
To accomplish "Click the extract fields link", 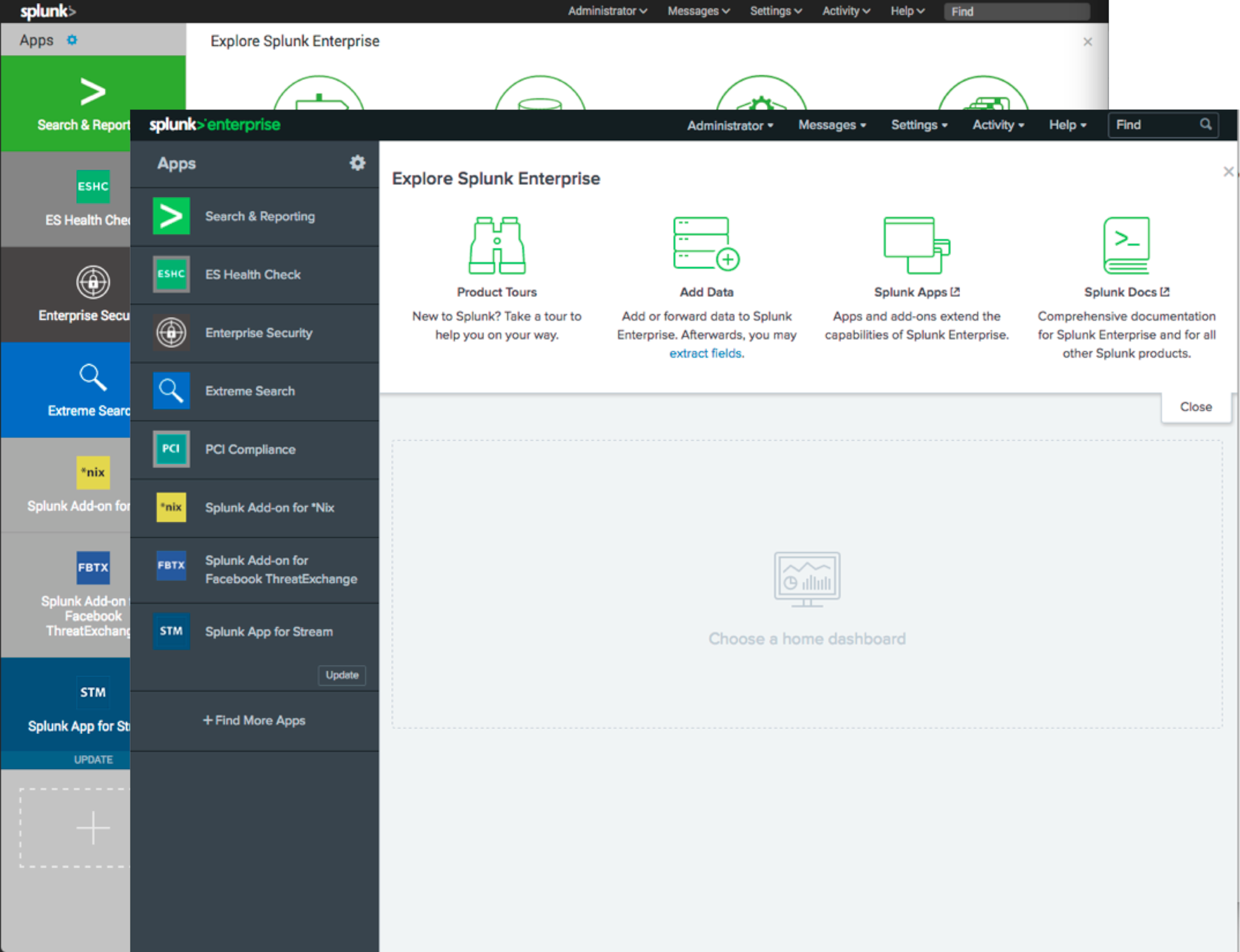I will click(705, 354).
